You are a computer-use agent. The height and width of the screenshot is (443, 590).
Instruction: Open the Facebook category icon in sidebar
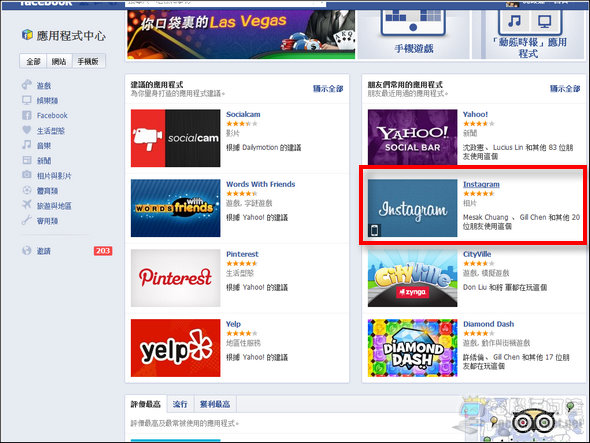[x=27, y=115]
